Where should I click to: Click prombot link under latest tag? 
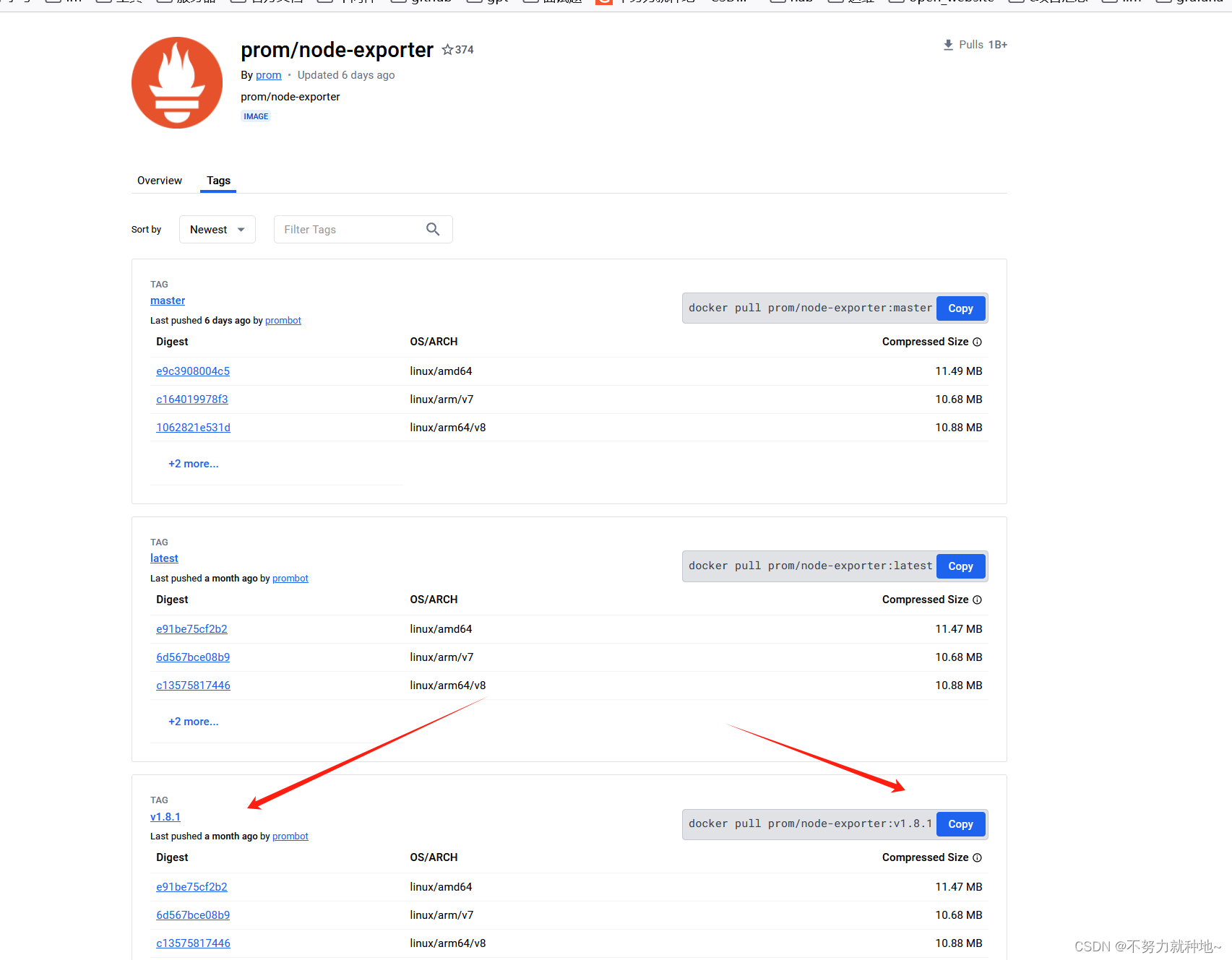coord(290,579)
